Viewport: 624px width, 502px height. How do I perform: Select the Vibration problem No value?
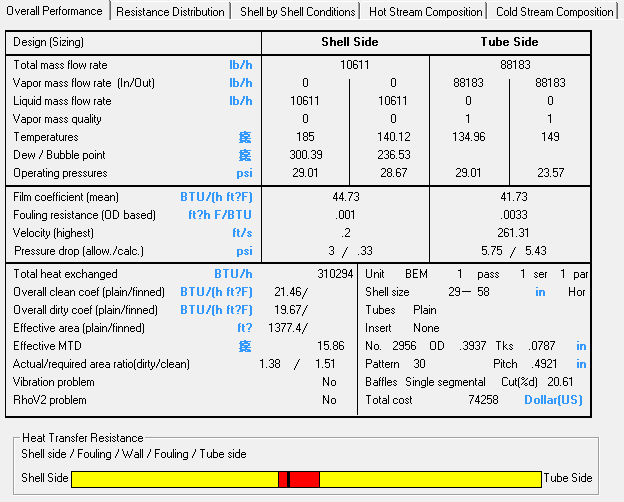pos(329,382)
